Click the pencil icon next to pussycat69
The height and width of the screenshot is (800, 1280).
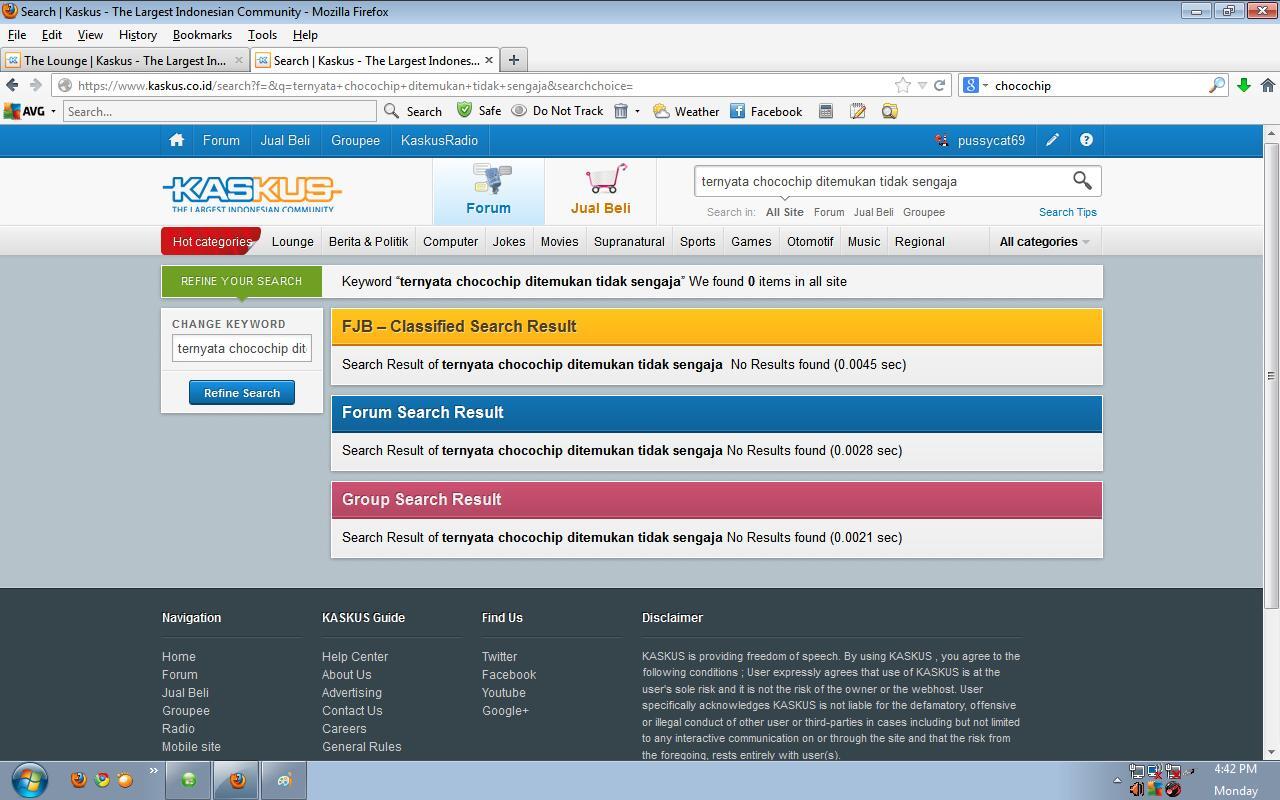[x=1052, y=140]
